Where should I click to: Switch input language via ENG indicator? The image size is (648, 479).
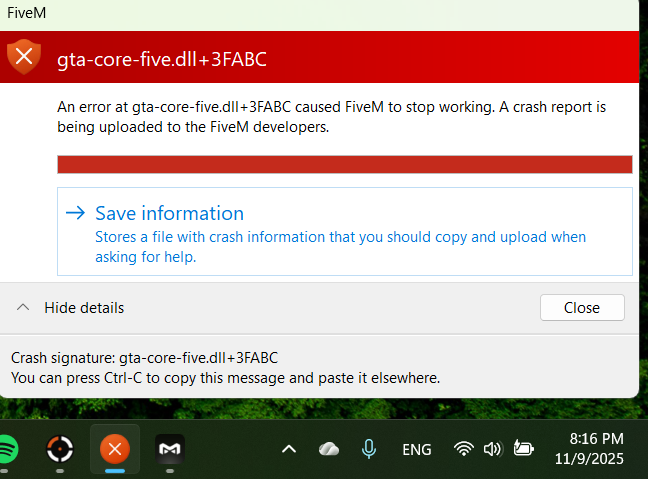coord(417,450)
